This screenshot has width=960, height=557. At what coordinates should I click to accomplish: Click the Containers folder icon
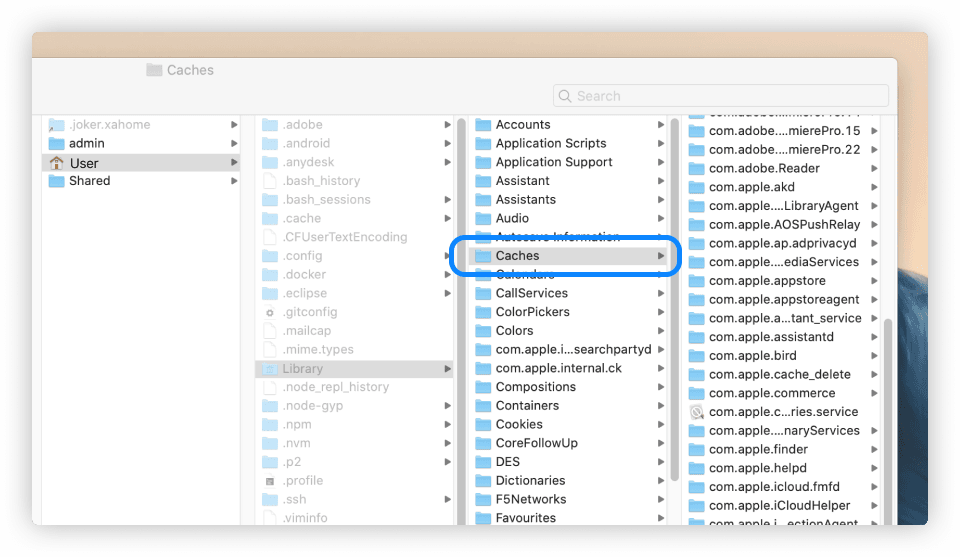click(483, 406)
